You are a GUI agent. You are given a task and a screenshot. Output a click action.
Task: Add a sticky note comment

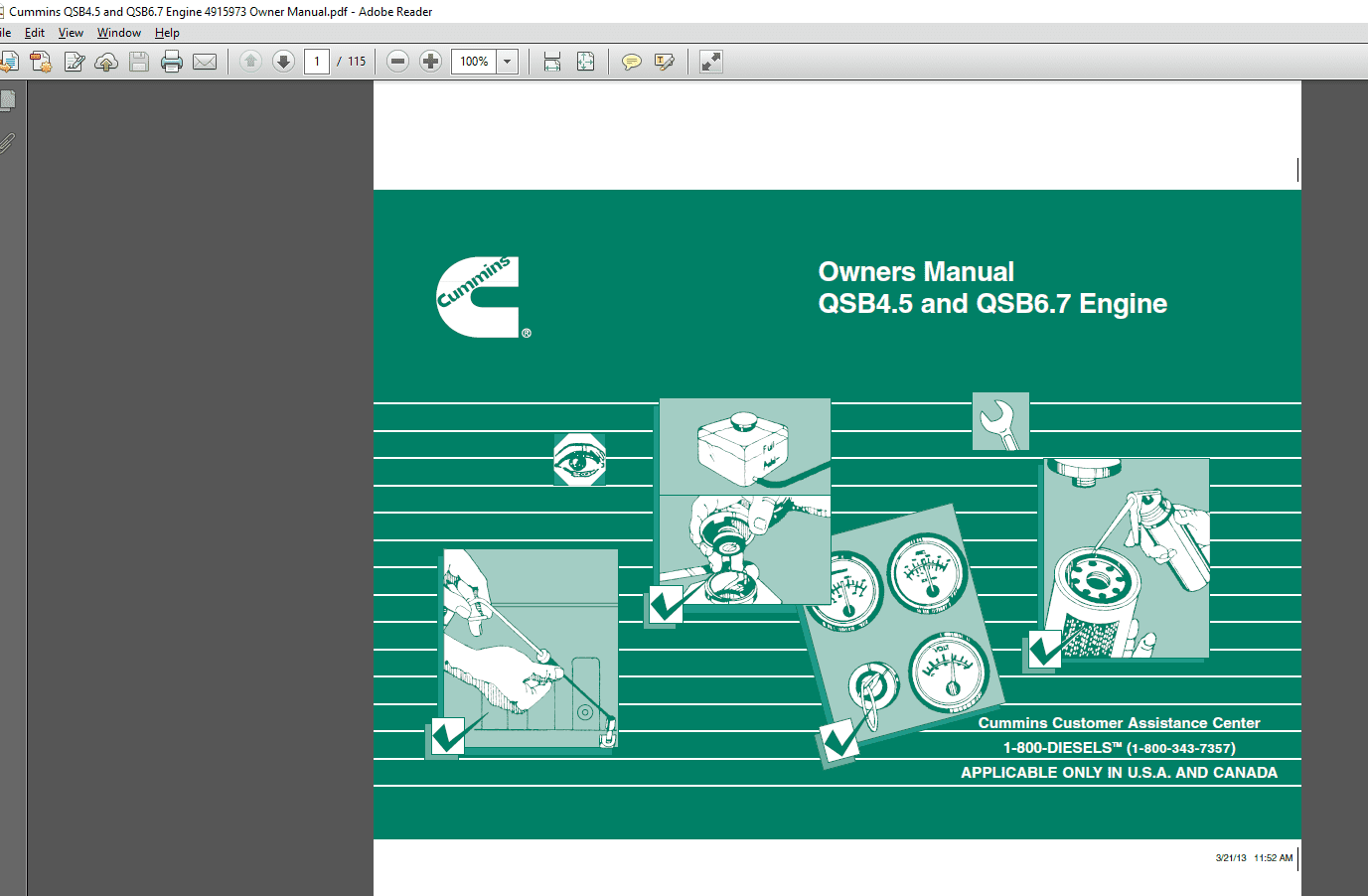tap(631, 62)
